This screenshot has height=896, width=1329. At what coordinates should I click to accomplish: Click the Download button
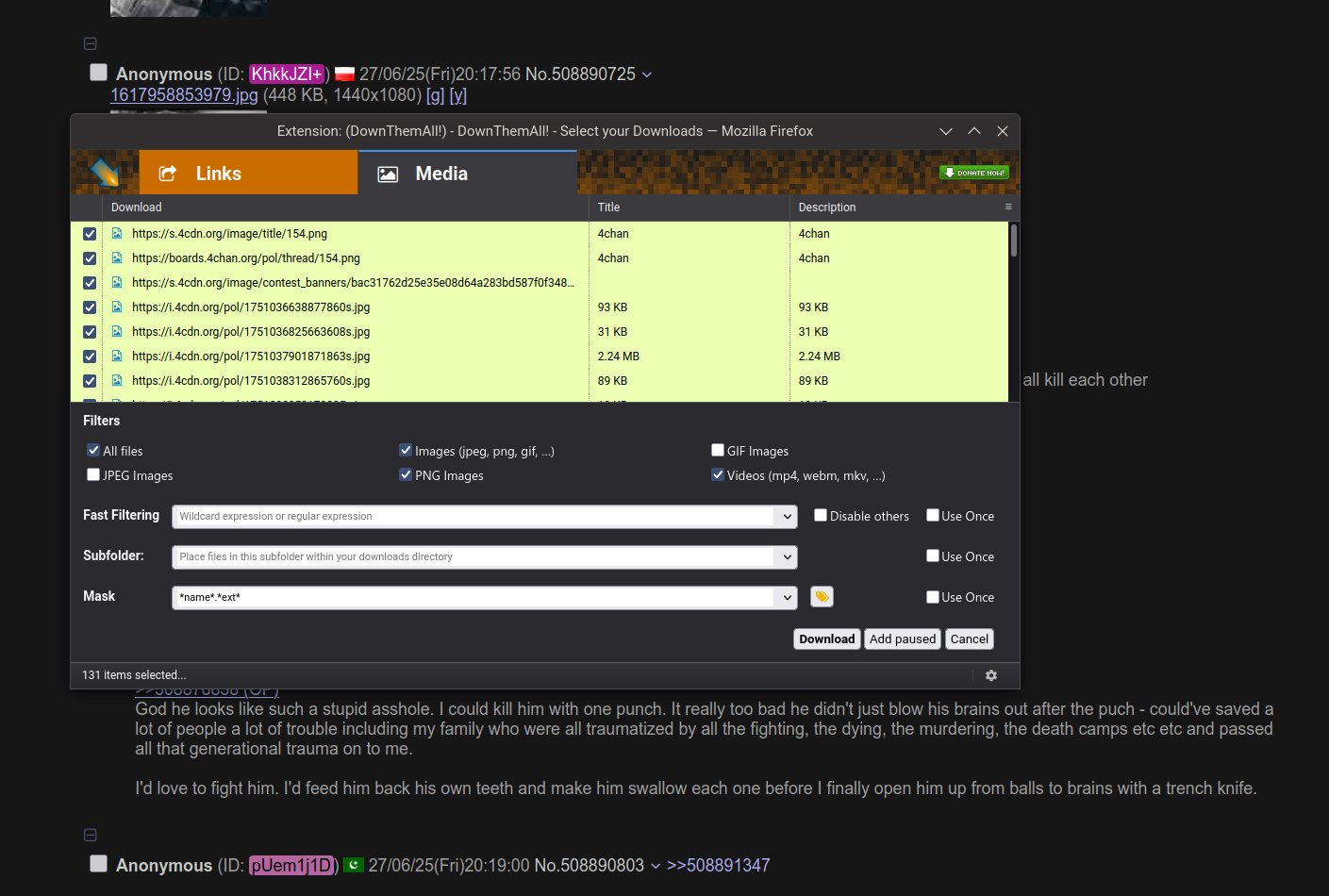point(827,639)
